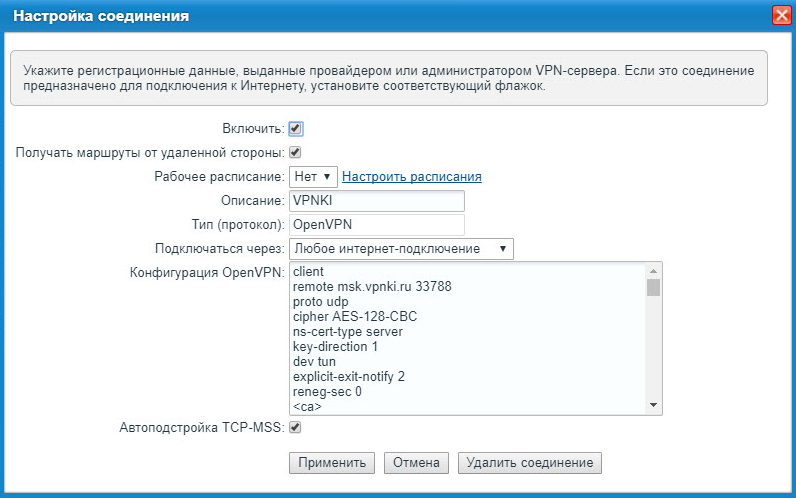The width and height of the screenshot is (796, 498).
Task: Click the OpenVPN config scrollbar thumb
Action: [x=654, y=288]
